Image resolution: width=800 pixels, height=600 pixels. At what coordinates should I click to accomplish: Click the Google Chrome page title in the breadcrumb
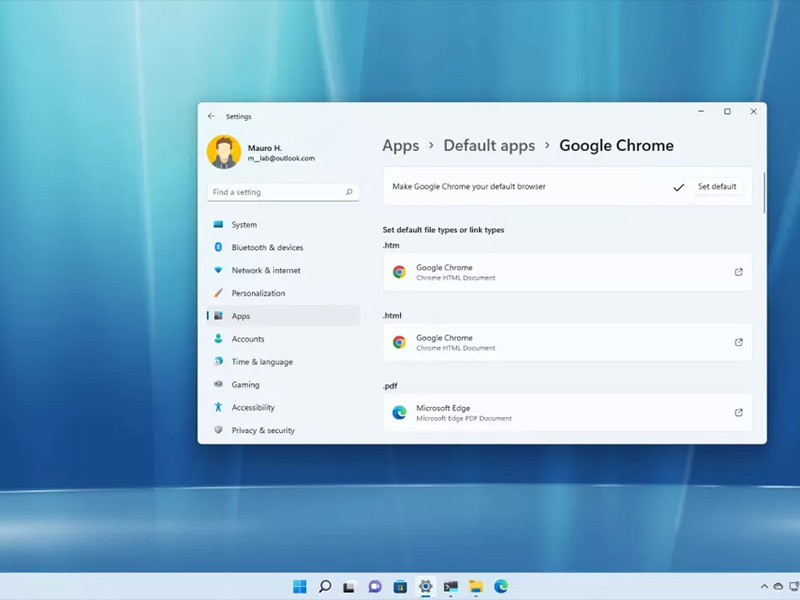coord(616,146)
